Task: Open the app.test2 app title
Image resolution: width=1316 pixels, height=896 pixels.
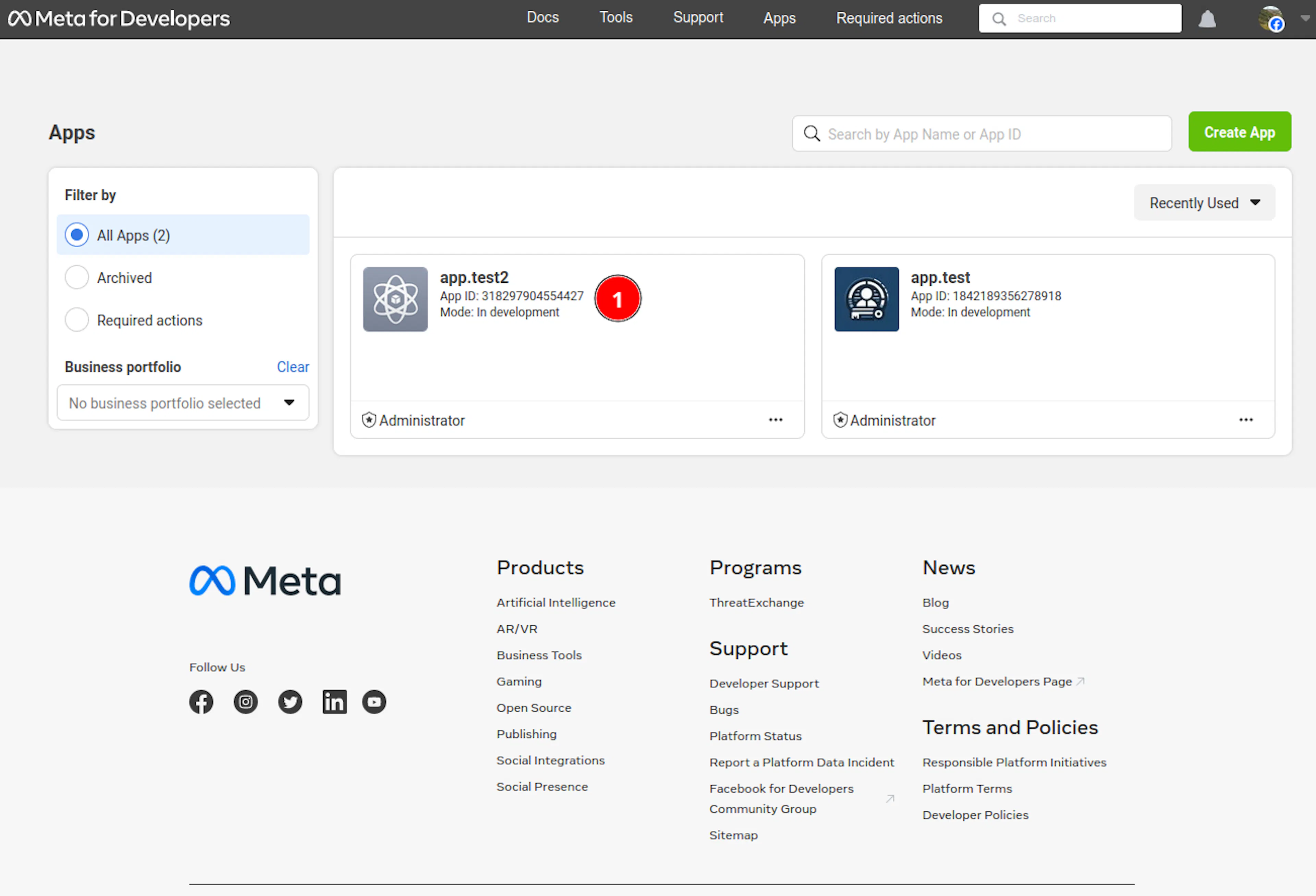Action: pyautogui.click(x=474, y=277)
